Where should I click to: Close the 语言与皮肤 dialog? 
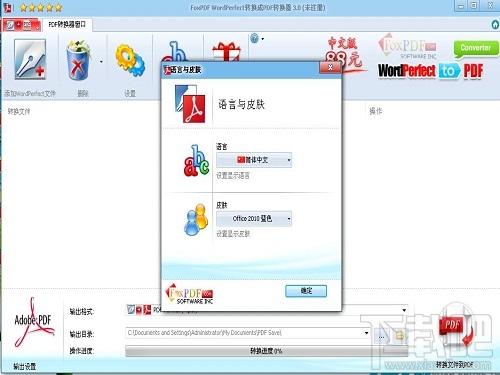pos(330,68)
